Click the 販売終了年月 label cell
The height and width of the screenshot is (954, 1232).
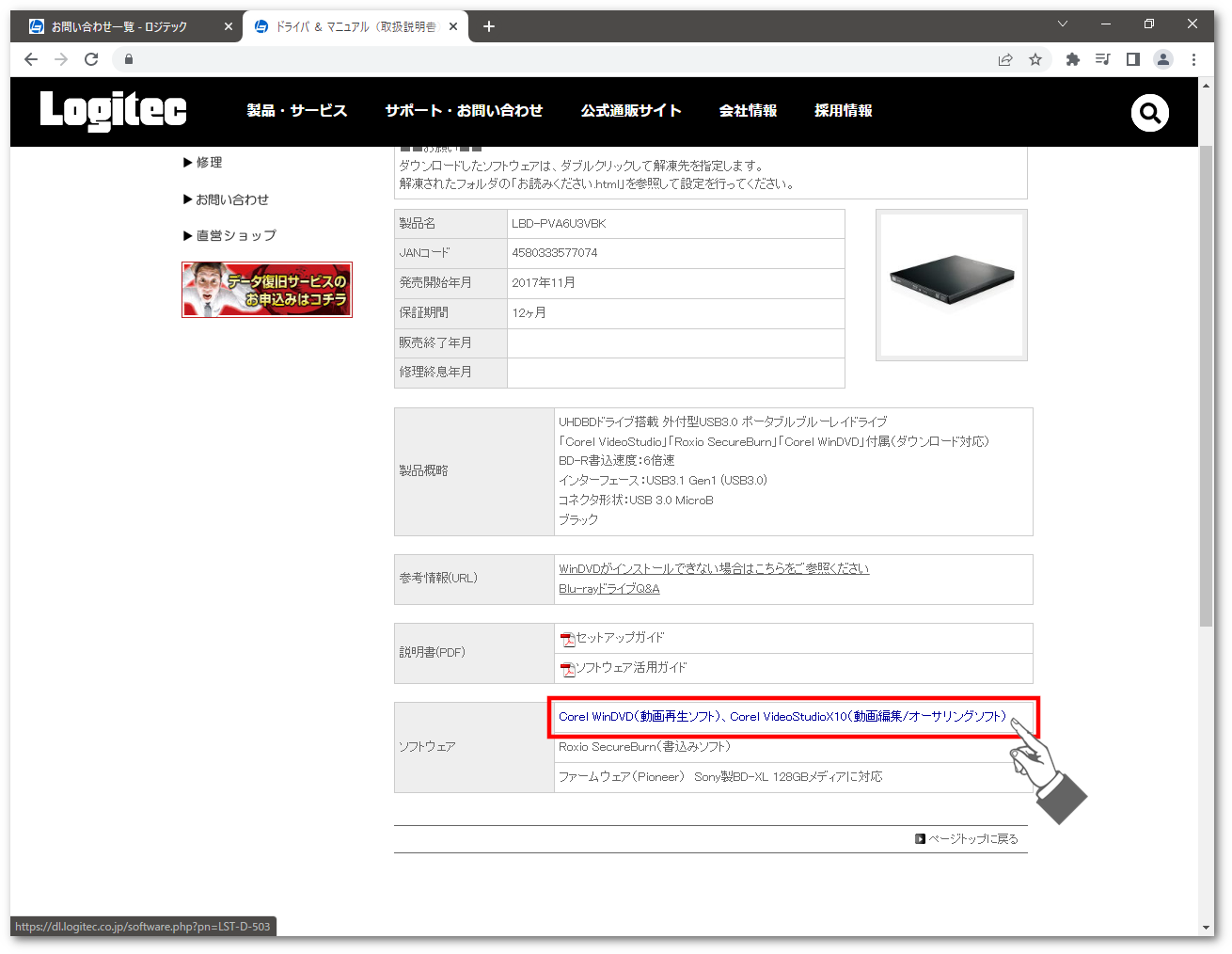pyautogui.click(x=450, y=343)
